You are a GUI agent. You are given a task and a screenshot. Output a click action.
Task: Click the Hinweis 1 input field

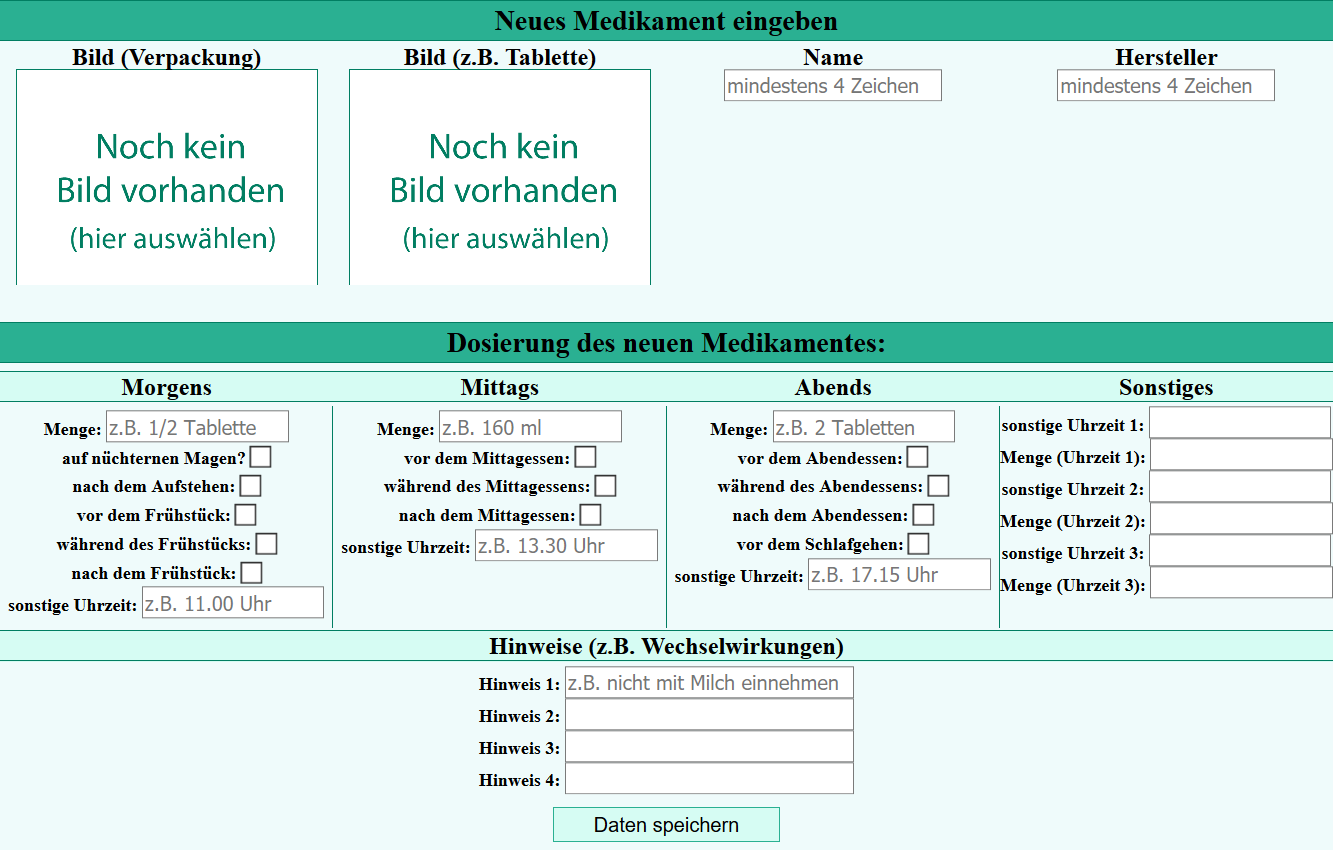709,682
